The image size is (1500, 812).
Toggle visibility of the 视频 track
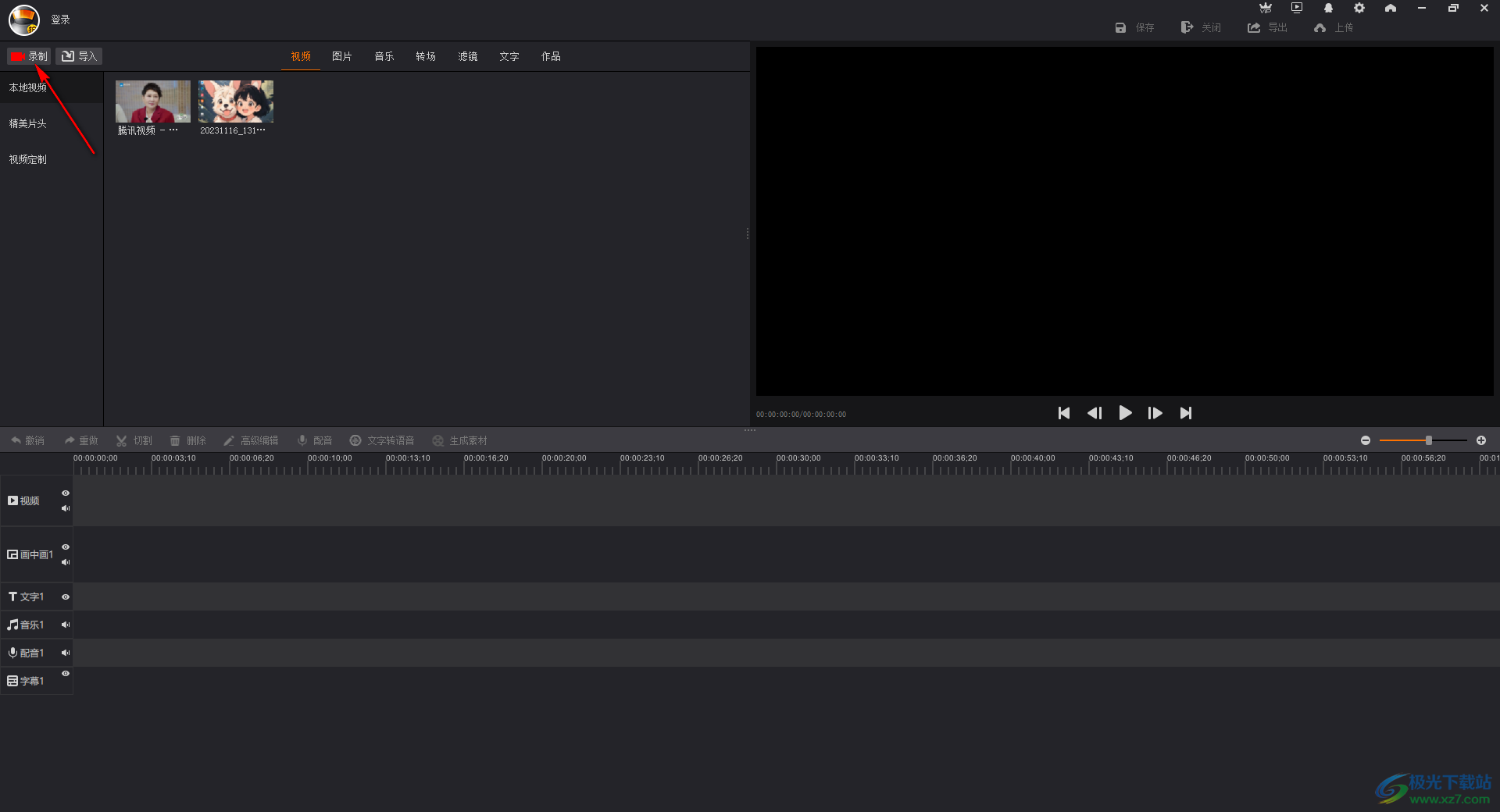coord(66,493)
